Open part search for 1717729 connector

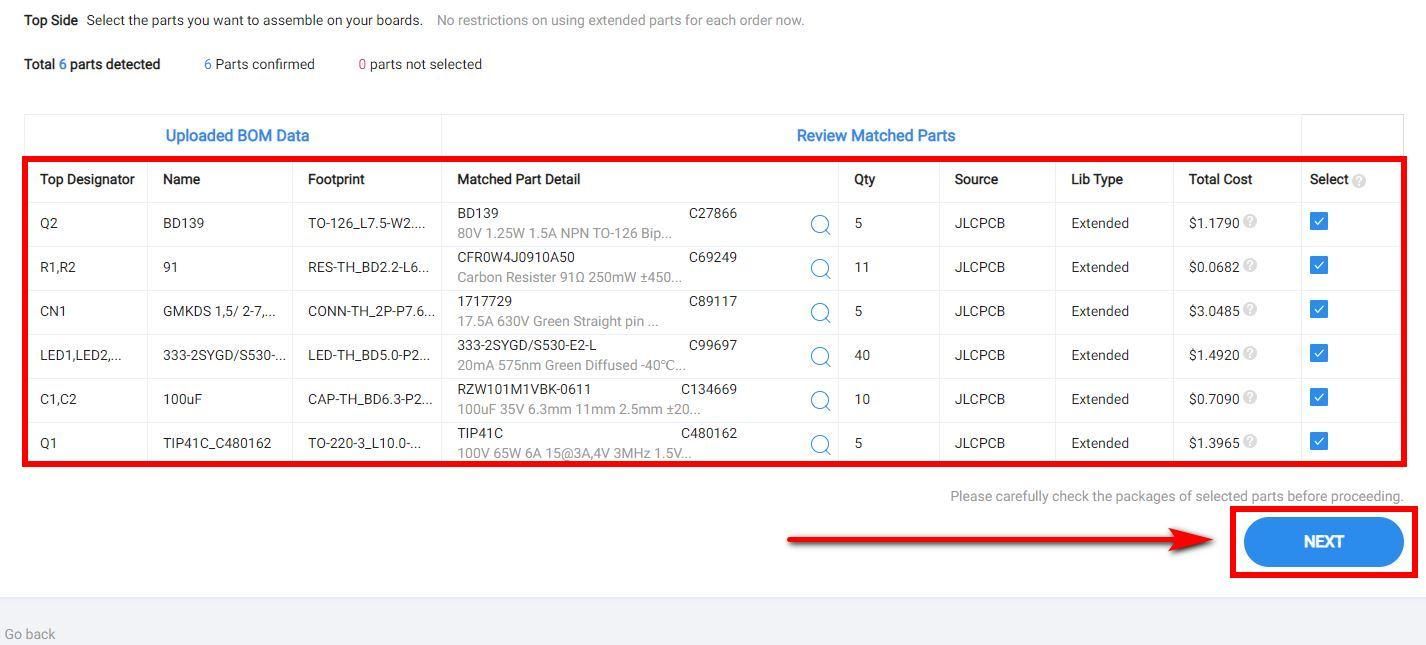tap(820, 313)
